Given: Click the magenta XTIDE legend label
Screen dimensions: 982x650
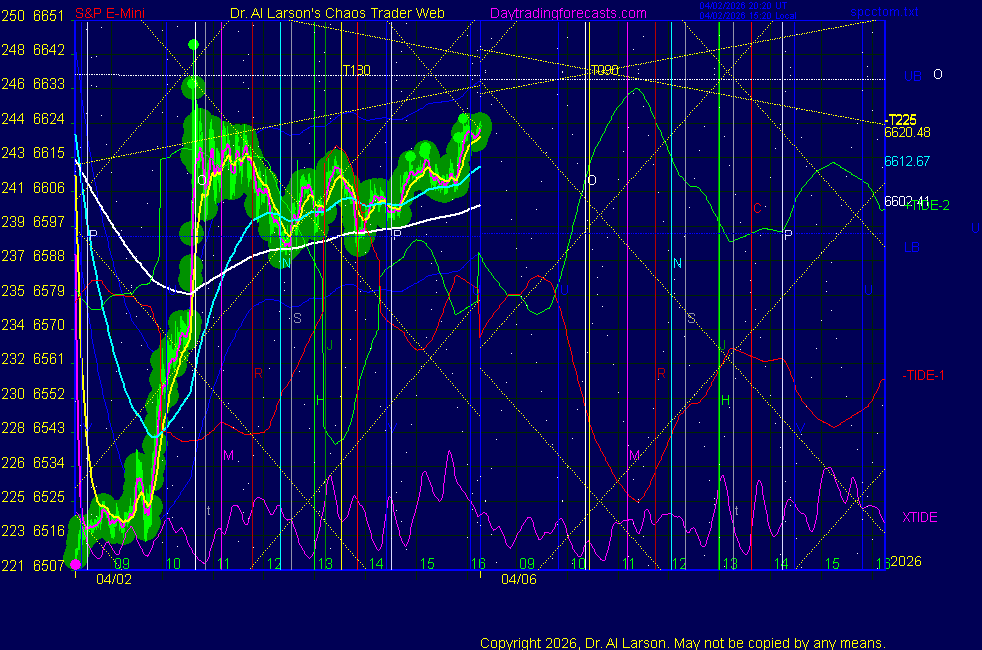Looking at the screenshot, I should click(920, 517).
